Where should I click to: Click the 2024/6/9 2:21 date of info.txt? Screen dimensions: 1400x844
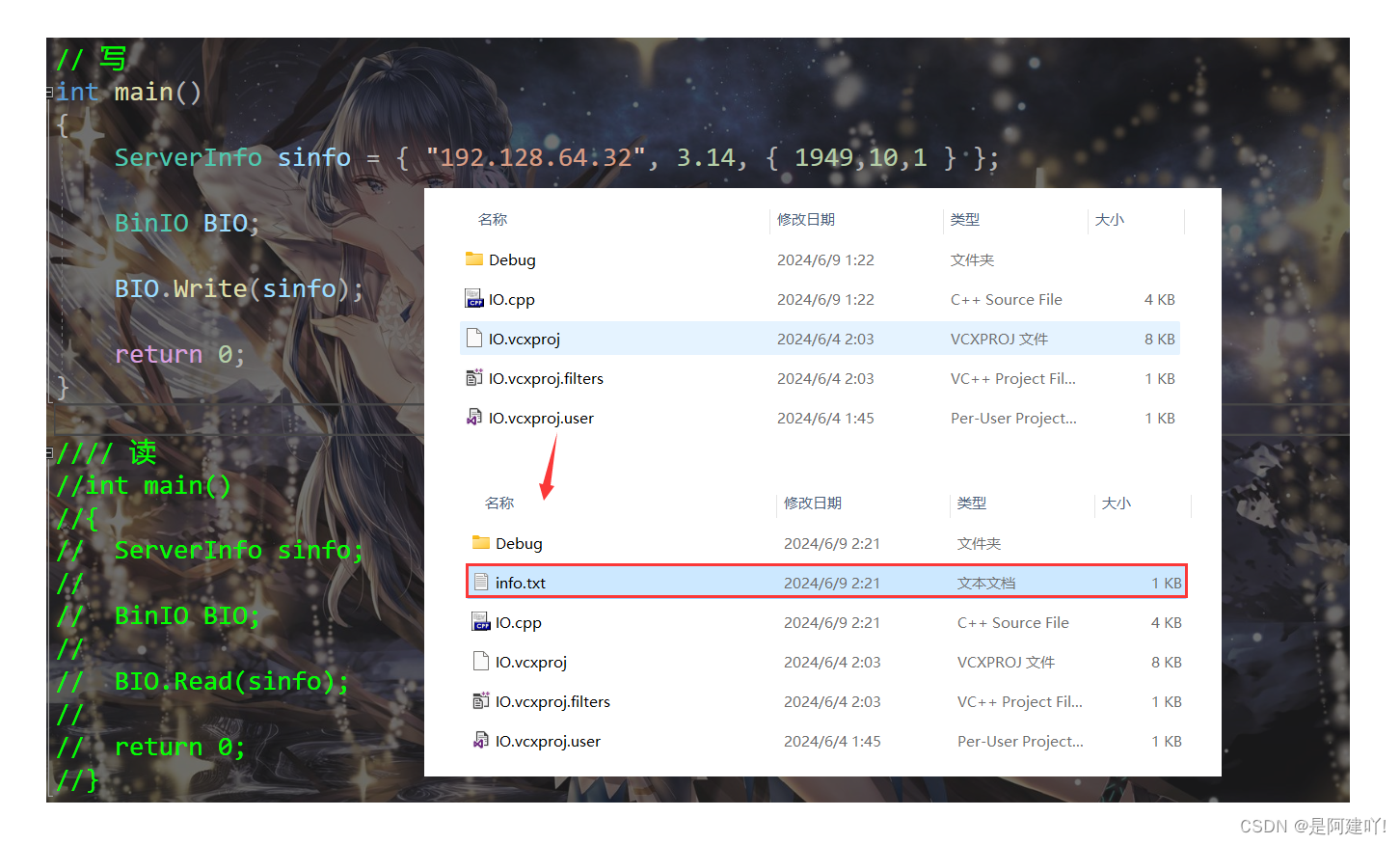point(832,583)
